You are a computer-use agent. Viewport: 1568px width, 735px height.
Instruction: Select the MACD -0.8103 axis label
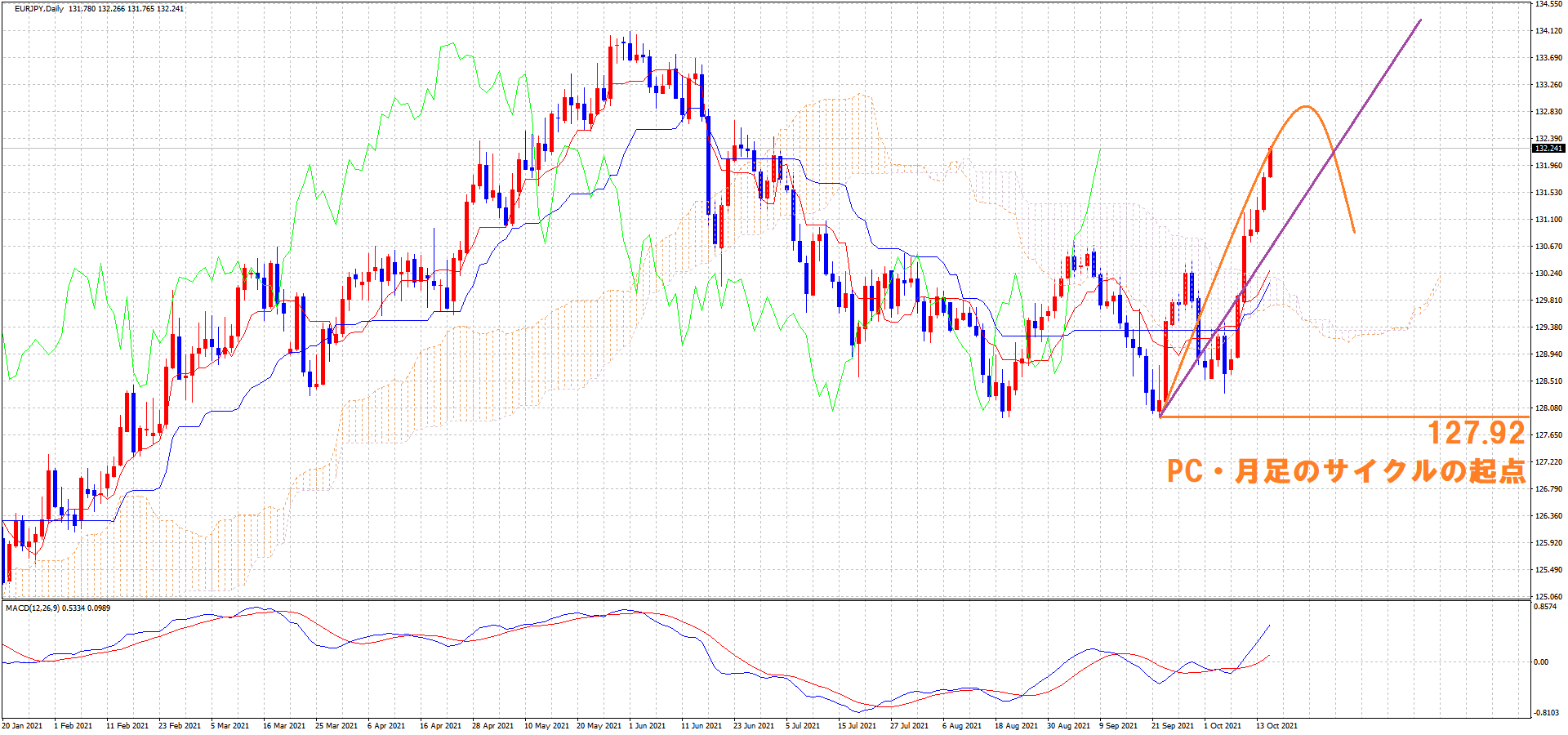coord(1546,713)
